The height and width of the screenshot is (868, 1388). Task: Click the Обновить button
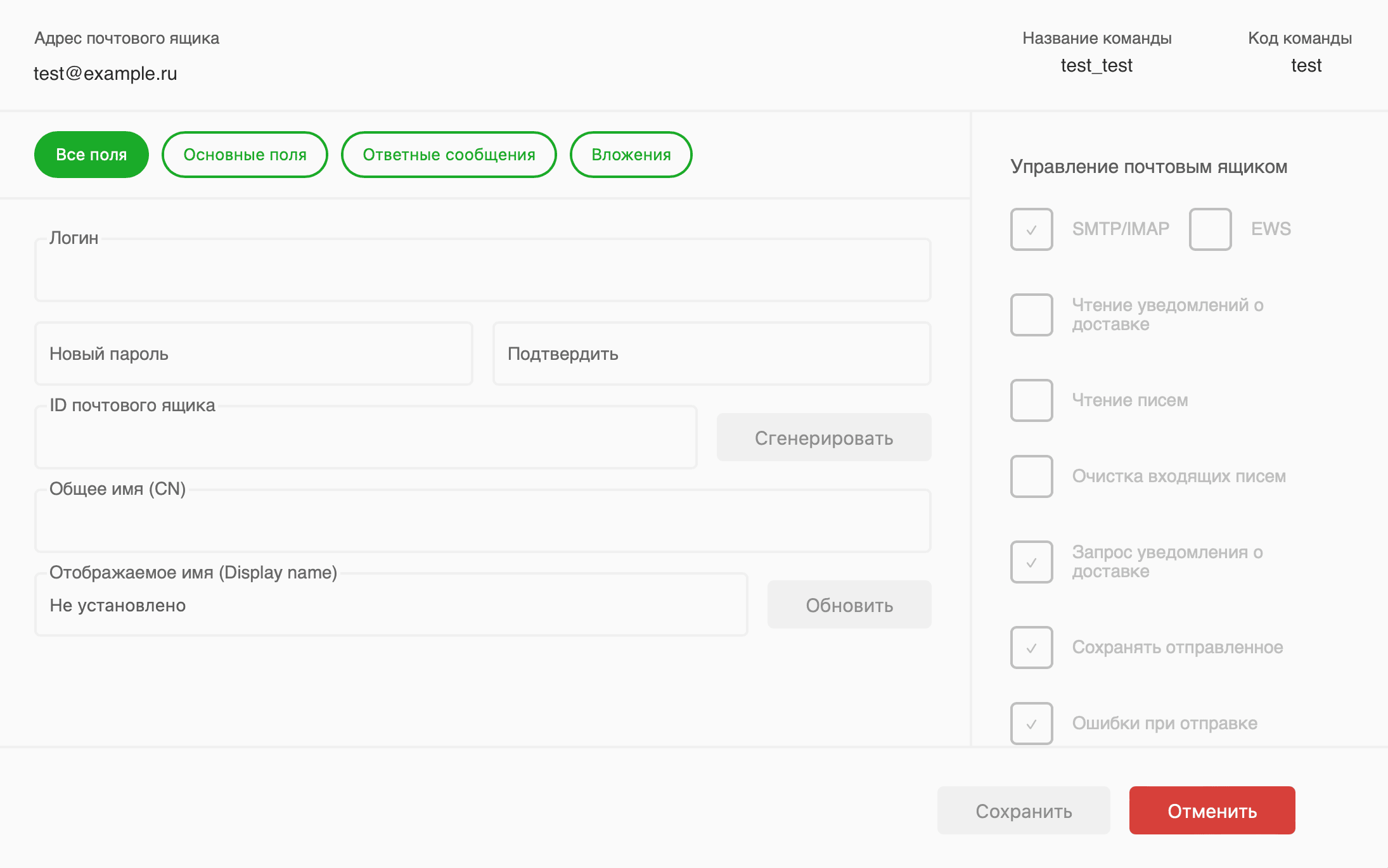pyautogui.click(x=849, y=605)
